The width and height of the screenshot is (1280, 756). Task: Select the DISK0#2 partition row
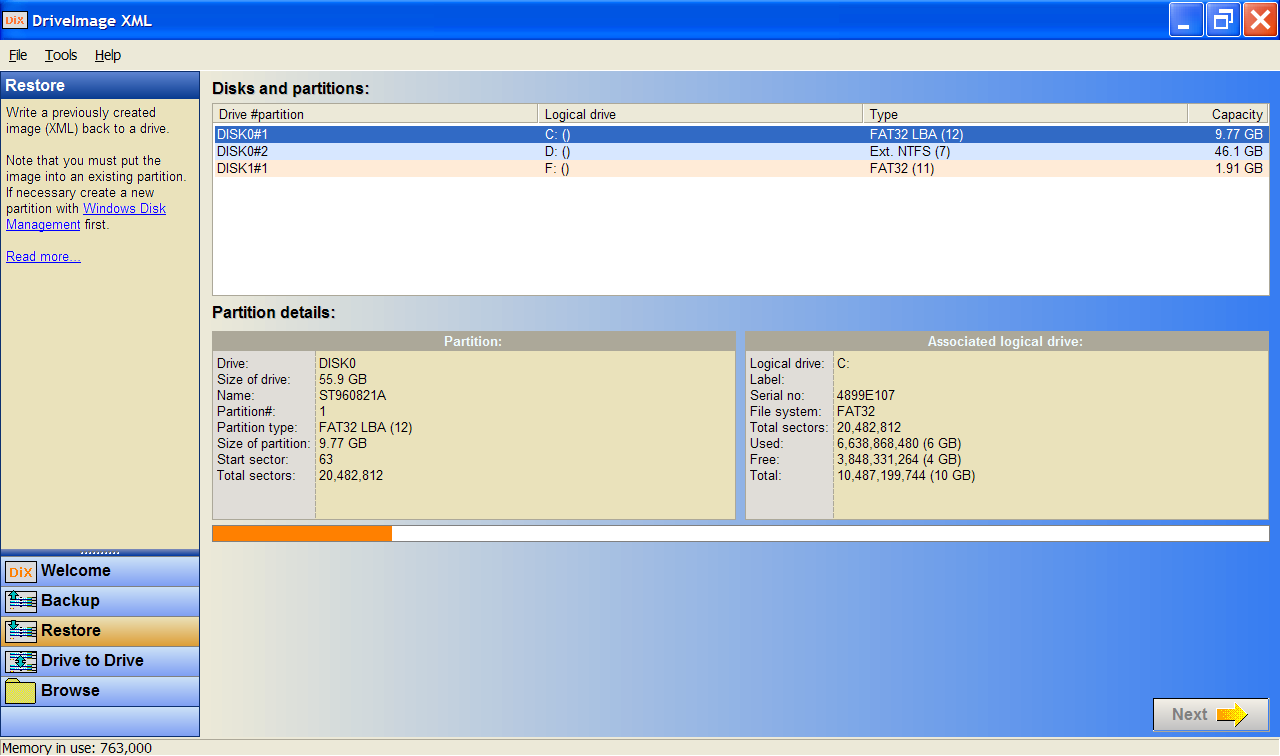[740, 151]
